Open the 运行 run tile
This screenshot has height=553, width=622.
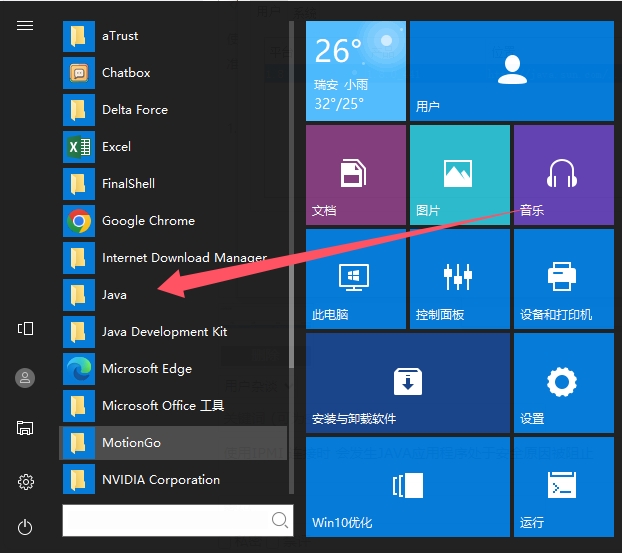click(x=564, y=487)
